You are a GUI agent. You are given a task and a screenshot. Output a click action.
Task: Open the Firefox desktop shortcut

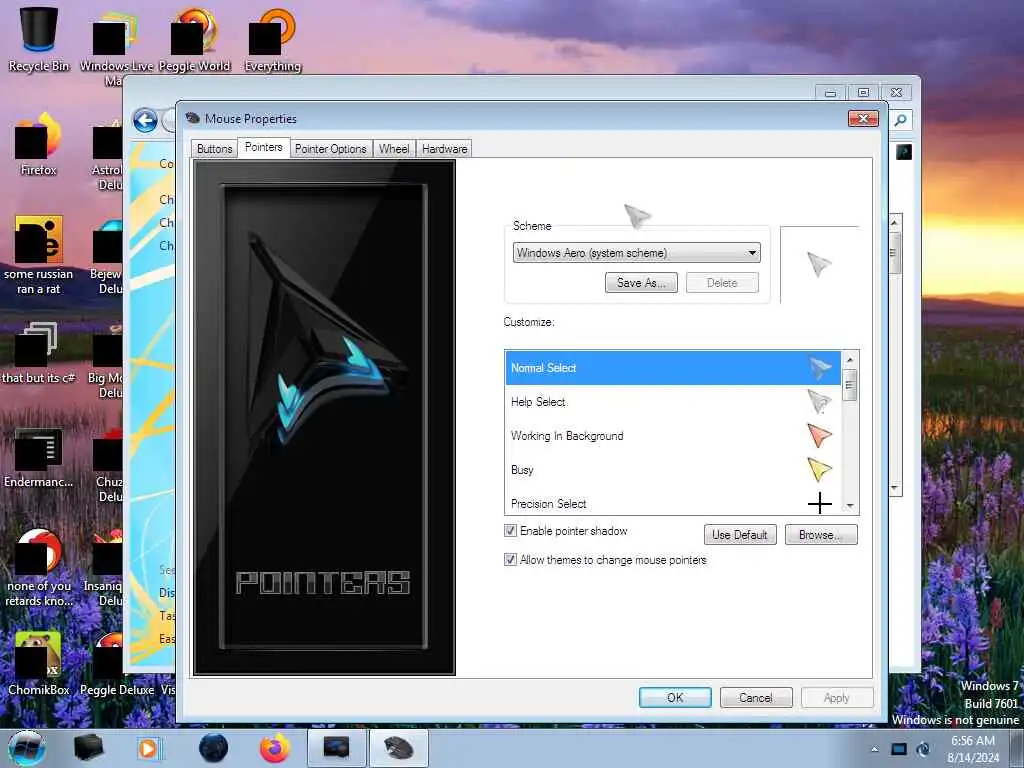[39, 144]
